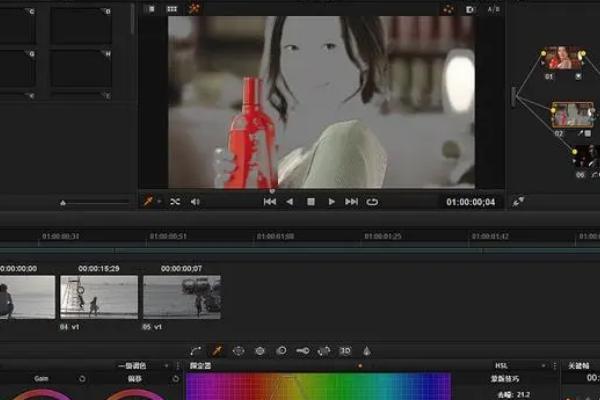The width and height of the screenshot is (600, 400).
Task: Click the hue spectrum bar in qualifier
Action: click(x=318, y=386)
